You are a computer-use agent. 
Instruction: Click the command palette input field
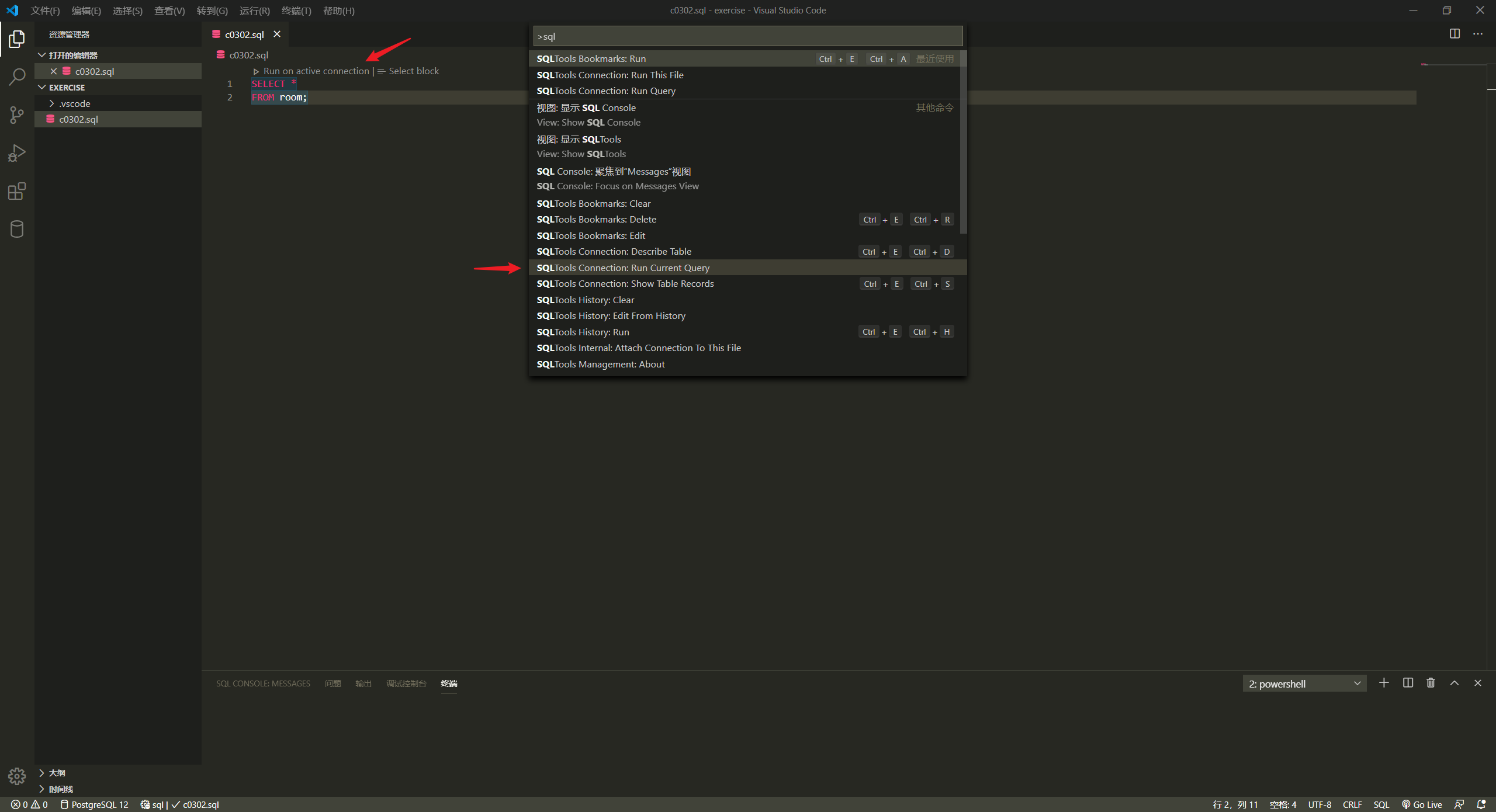point(747,36)
